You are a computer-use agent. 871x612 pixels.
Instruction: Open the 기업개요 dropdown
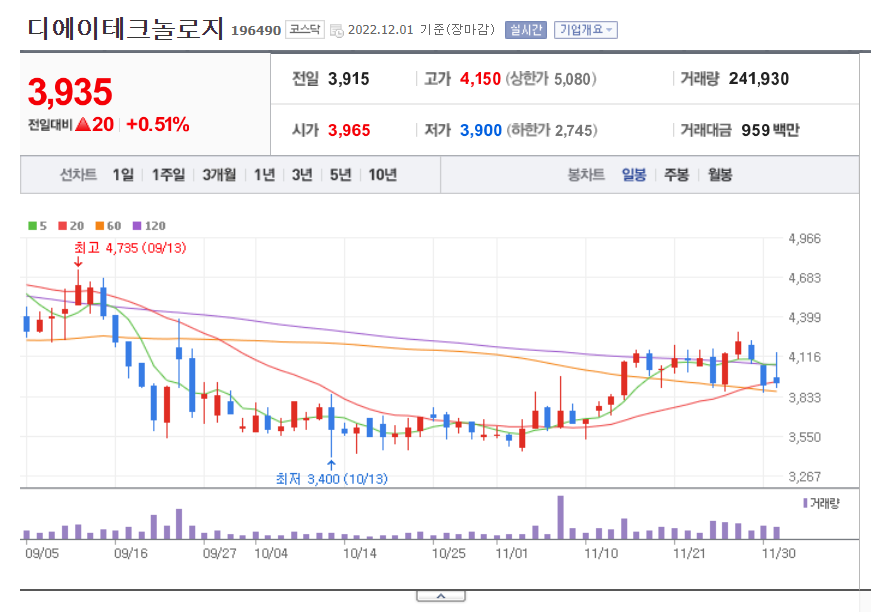click(x=585, y=30)
